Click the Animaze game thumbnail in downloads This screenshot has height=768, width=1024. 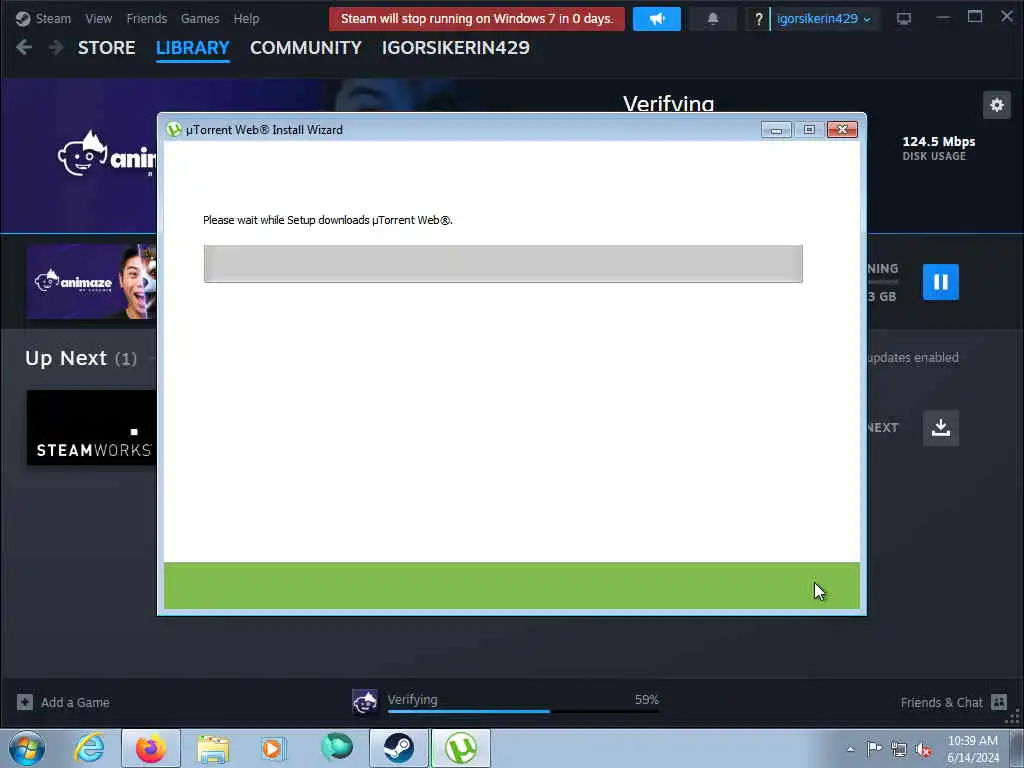[91, 281]
